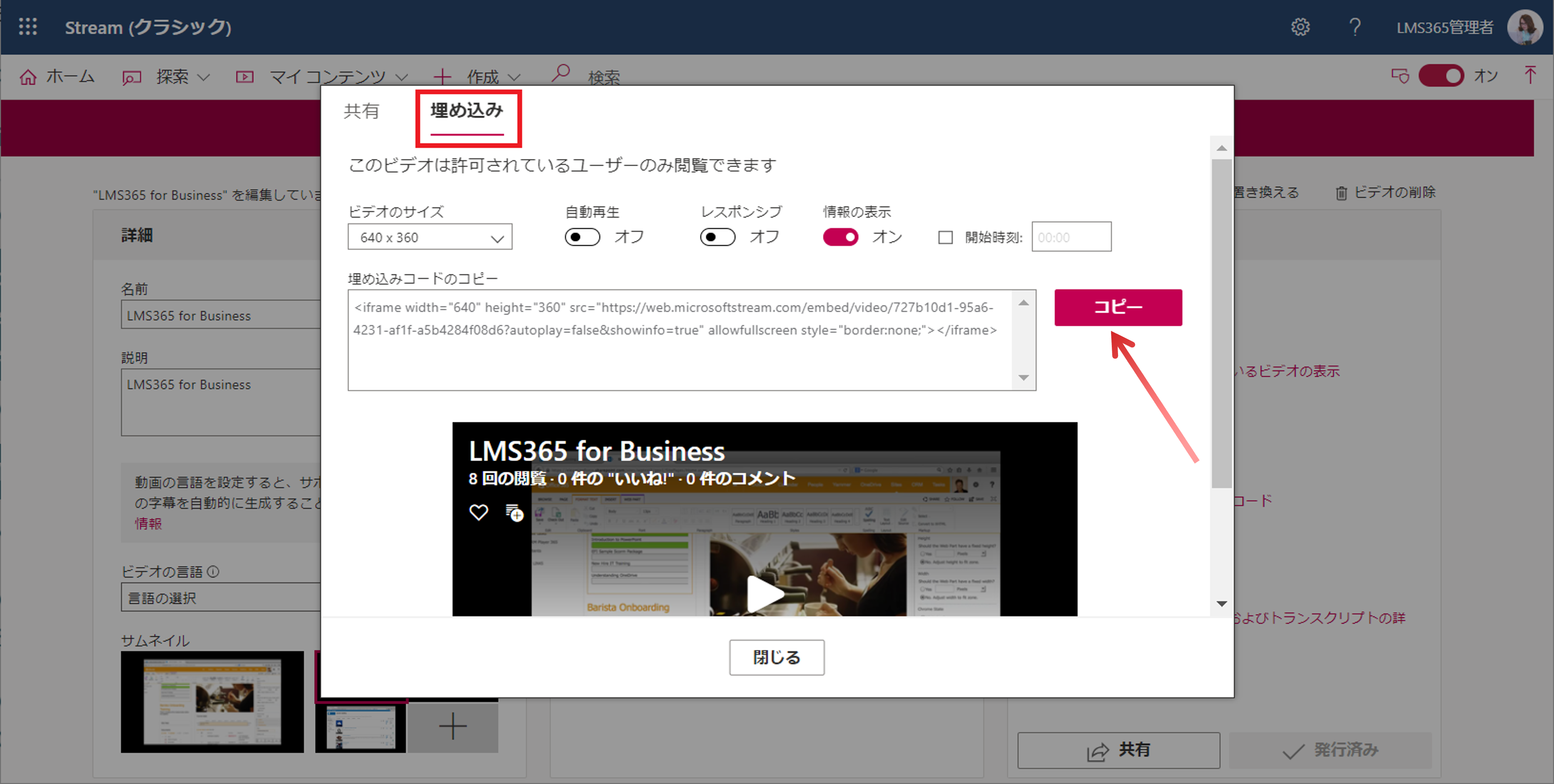Click the 検索 magnifier icon

coord(560,74)
